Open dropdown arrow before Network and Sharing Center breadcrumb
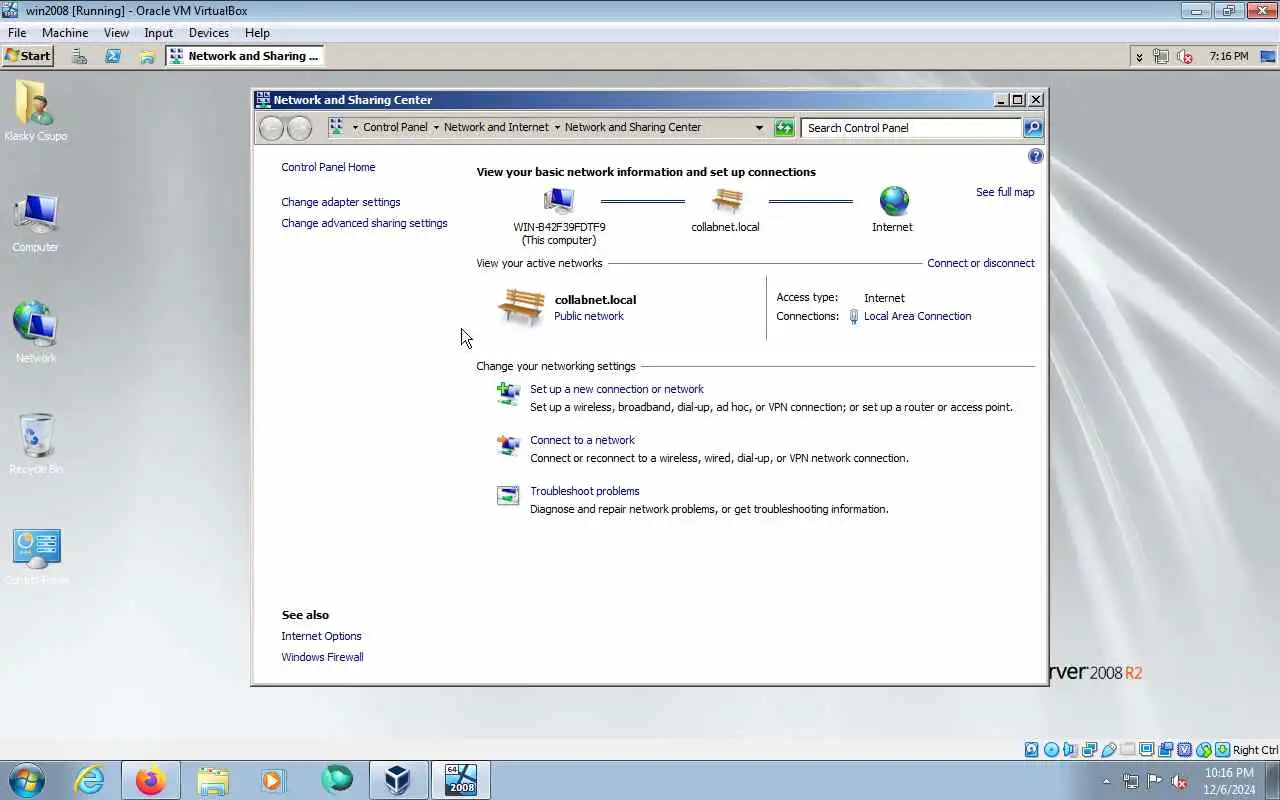The height and width of the screenshot is (800, 1280). tap(557, 128)
